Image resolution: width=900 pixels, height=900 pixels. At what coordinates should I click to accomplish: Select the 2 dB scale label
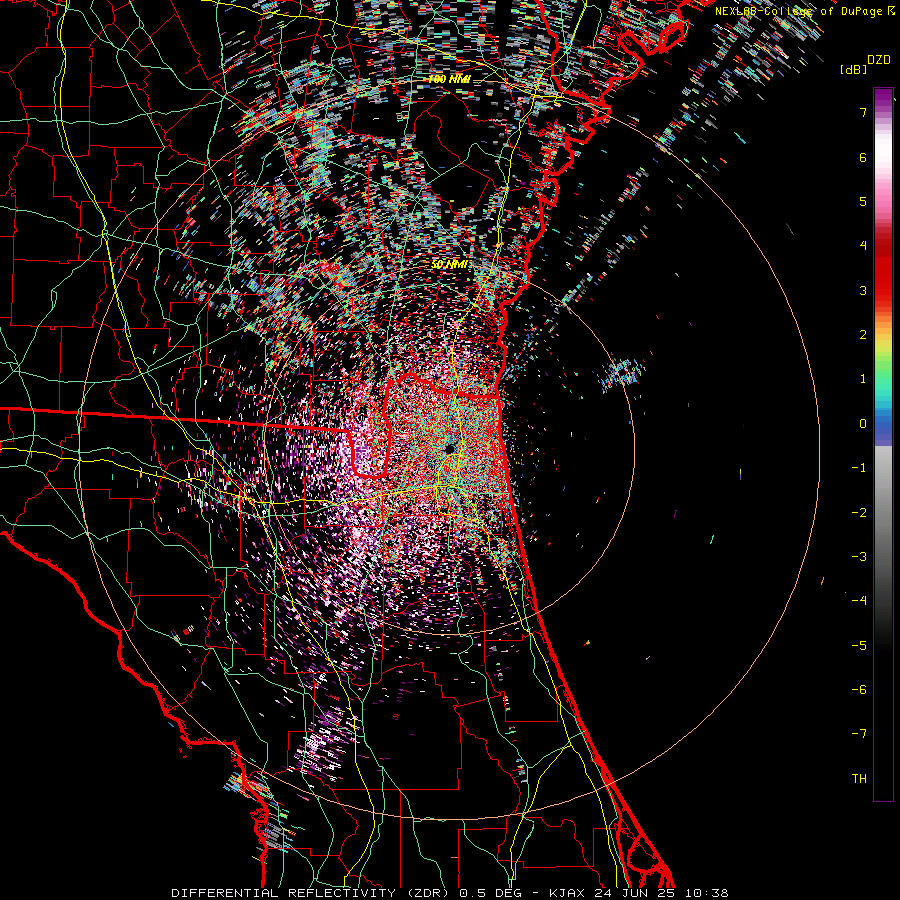[x=863, y=335]
